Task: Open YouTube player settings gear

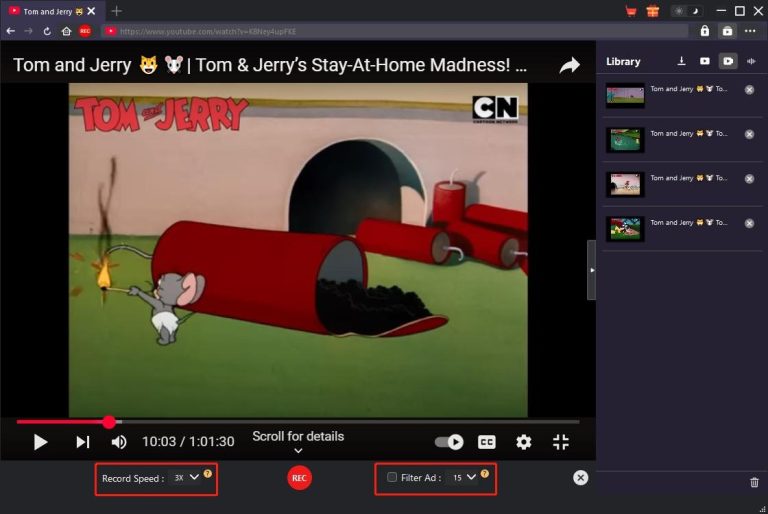Action: click(523, 442)
